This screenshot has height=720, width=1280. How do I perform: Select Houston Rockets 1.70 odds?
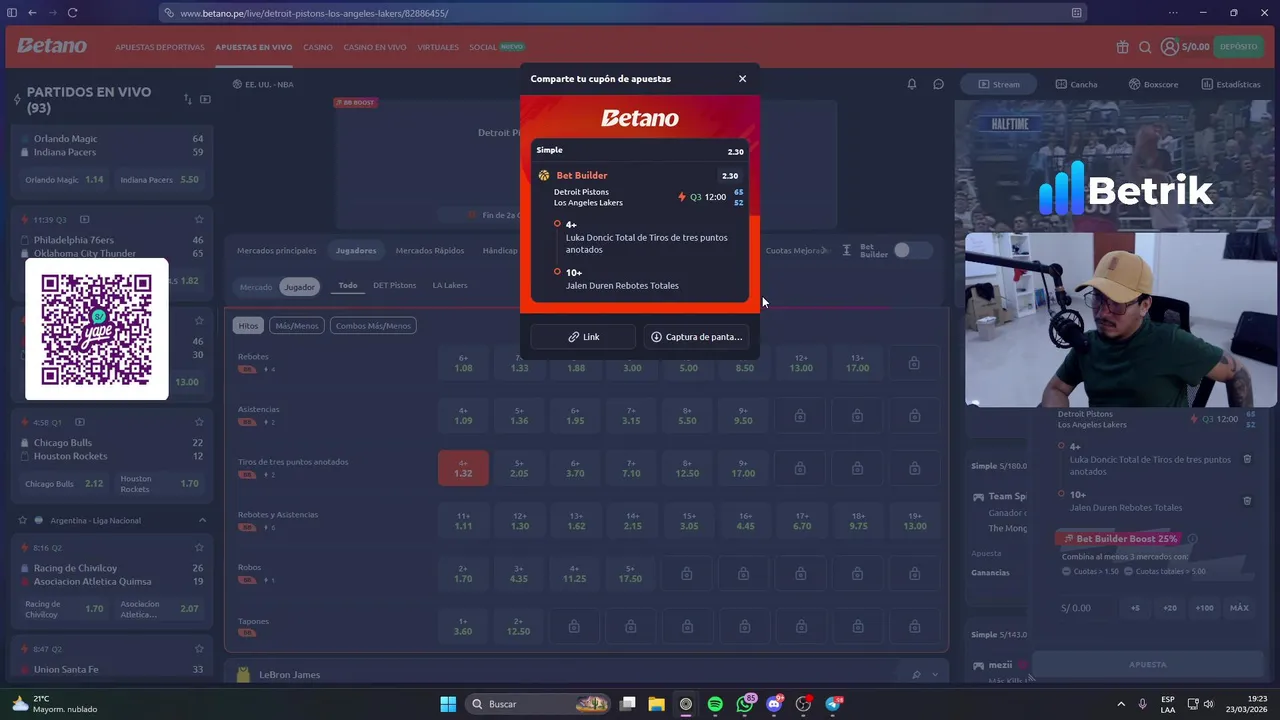tap(160, 484)
